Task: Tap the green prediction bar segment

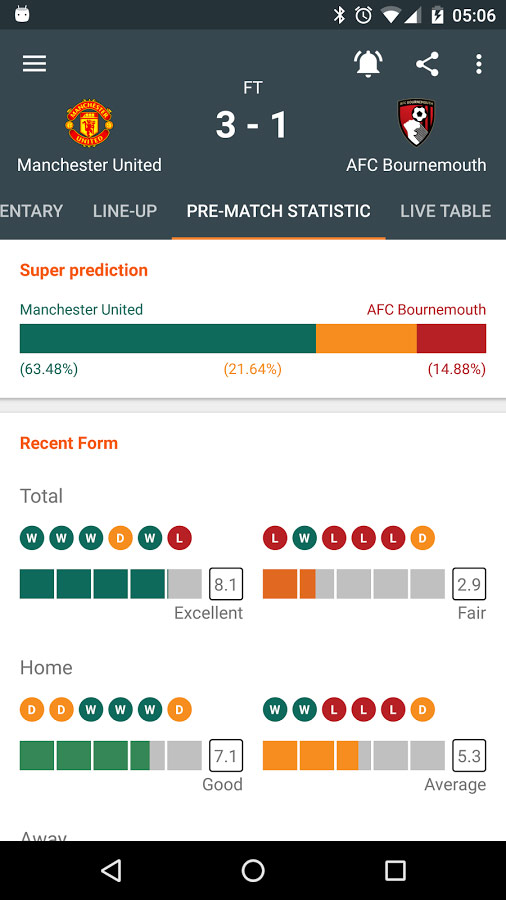Action: 168,339
